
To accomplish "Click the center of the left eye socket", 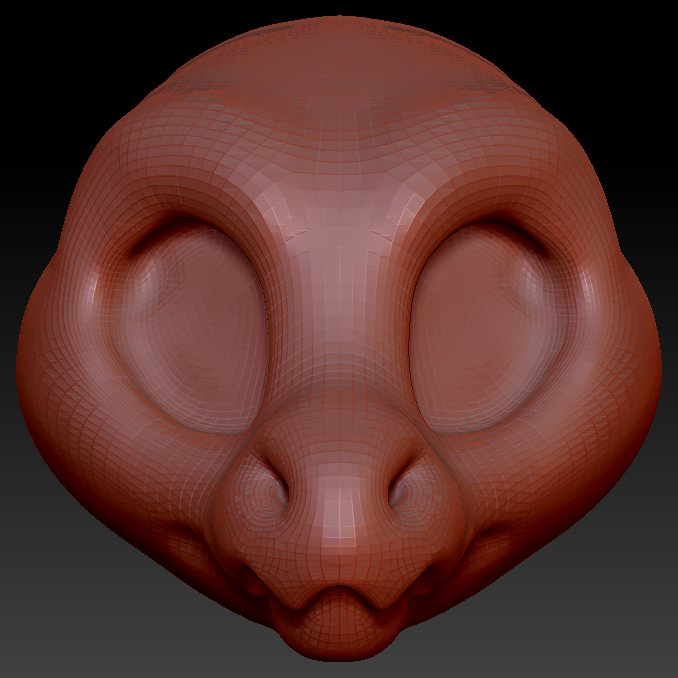I will click(195, 325).
